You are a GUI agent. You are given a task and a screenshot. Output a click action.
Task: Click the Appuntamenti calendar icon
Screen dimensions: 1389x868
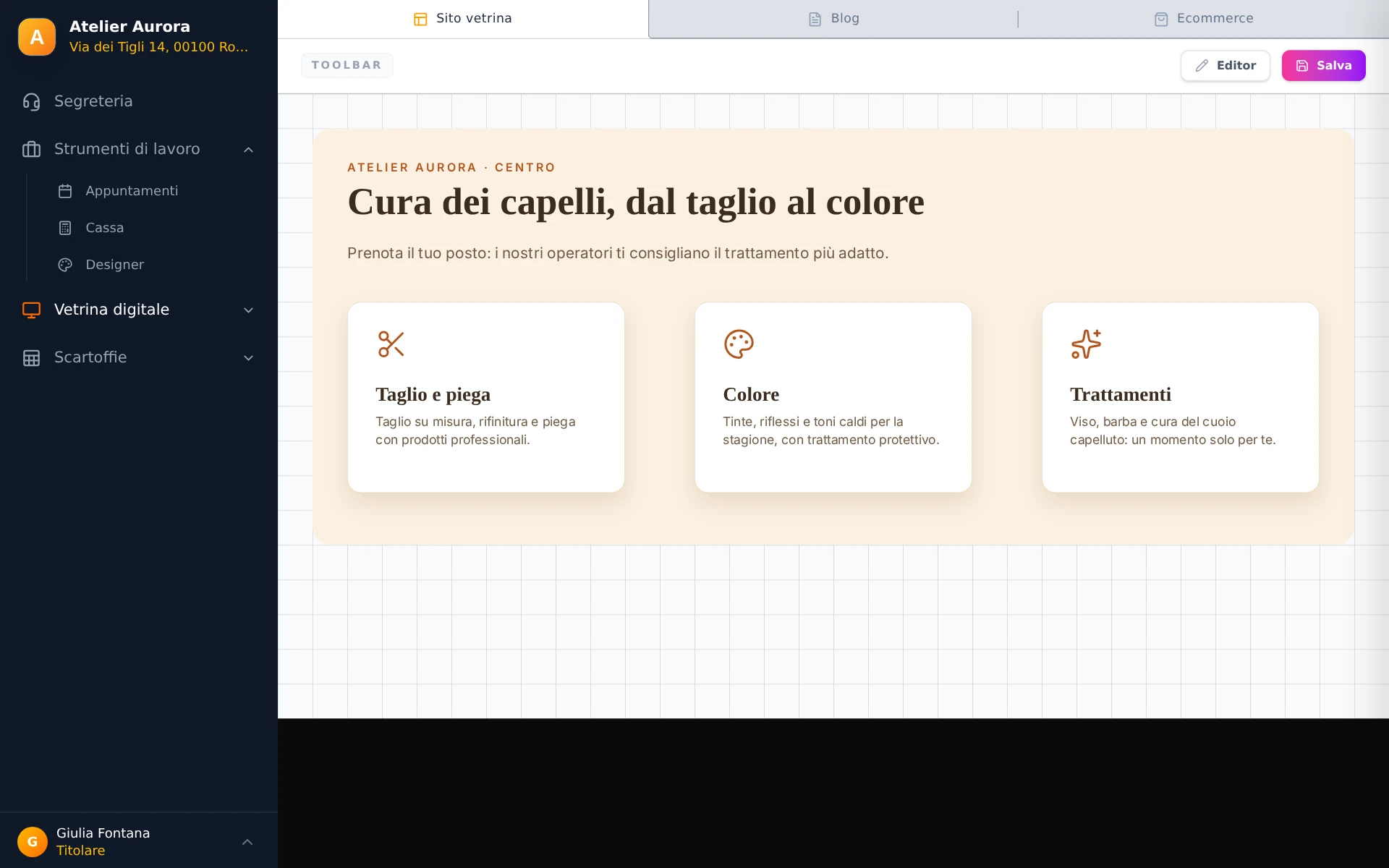coord(65,191)
